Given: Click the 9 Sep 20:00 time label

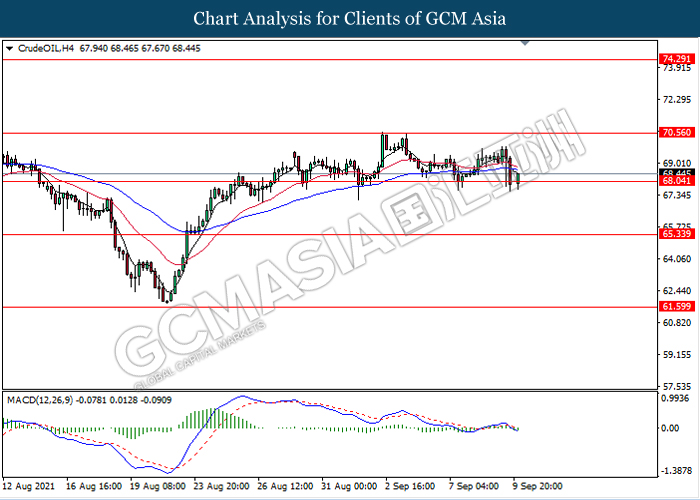Looking at the screenshot, I should [538, 486].
